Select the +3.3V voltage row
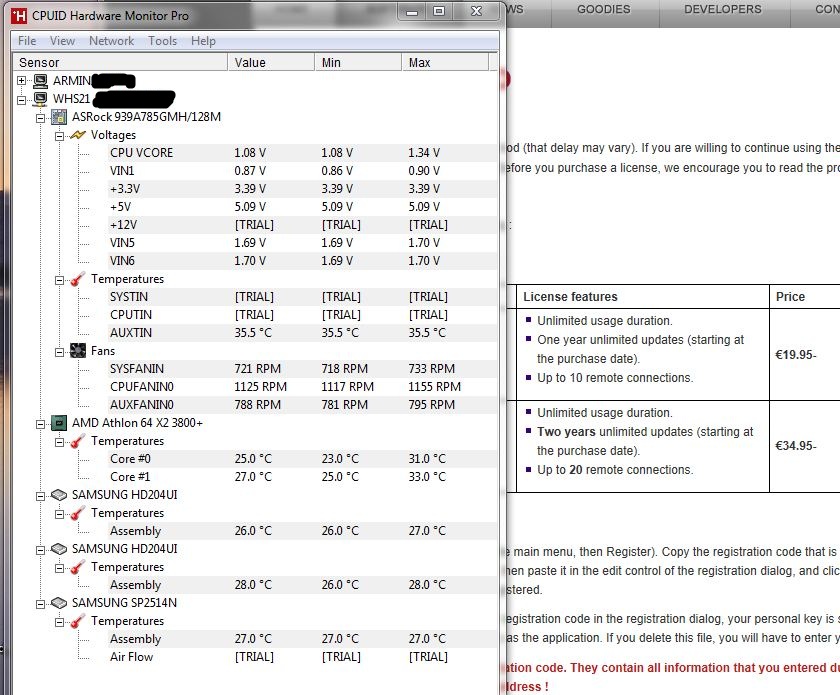The image size is (840, 695). click(x=302, y=189)
